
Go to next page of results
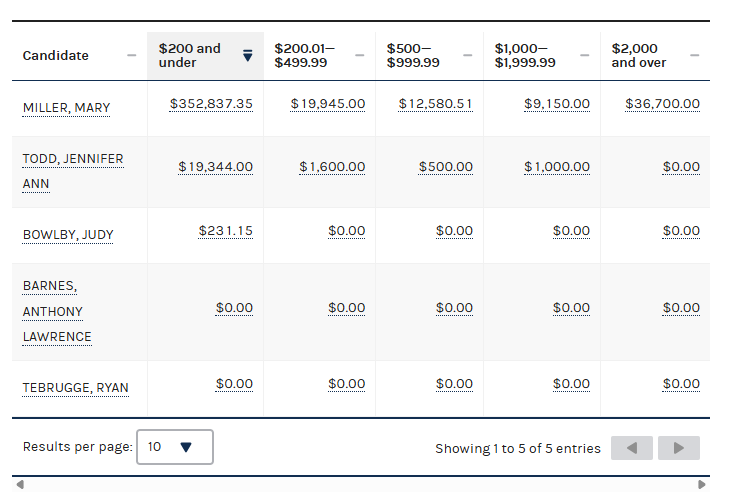click(679, 448)
